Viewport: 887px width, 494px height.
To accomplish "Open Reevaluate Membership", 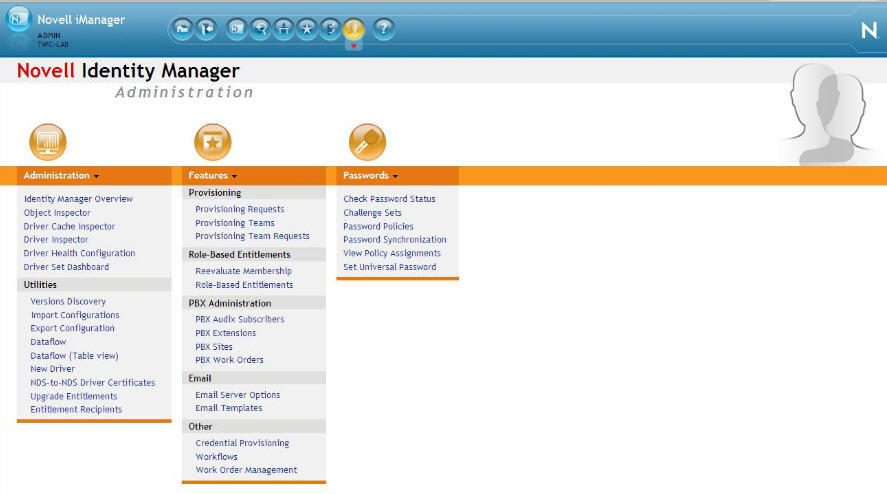I will [243, 271].
